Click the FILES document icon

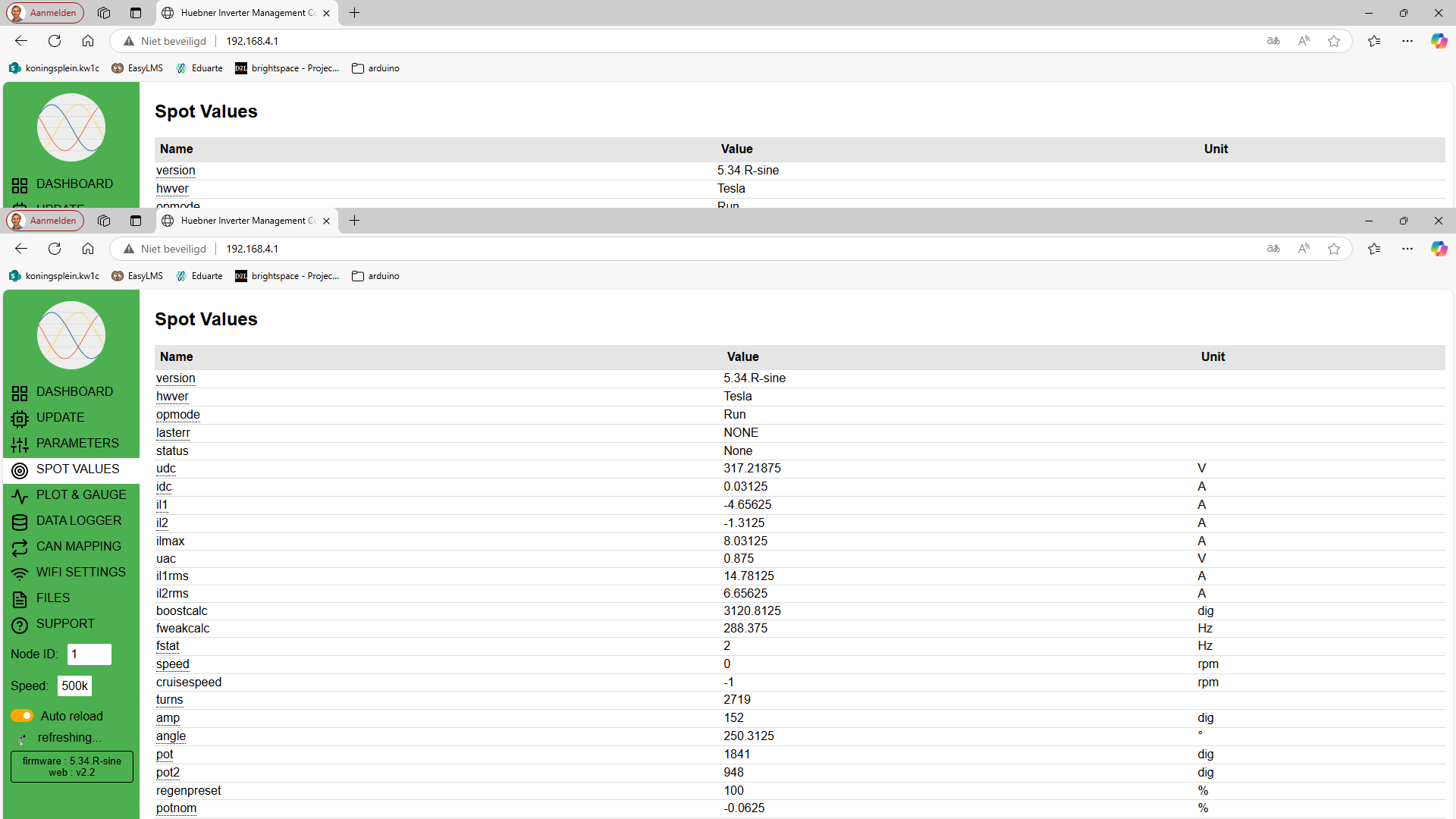[x=20, y=599]
